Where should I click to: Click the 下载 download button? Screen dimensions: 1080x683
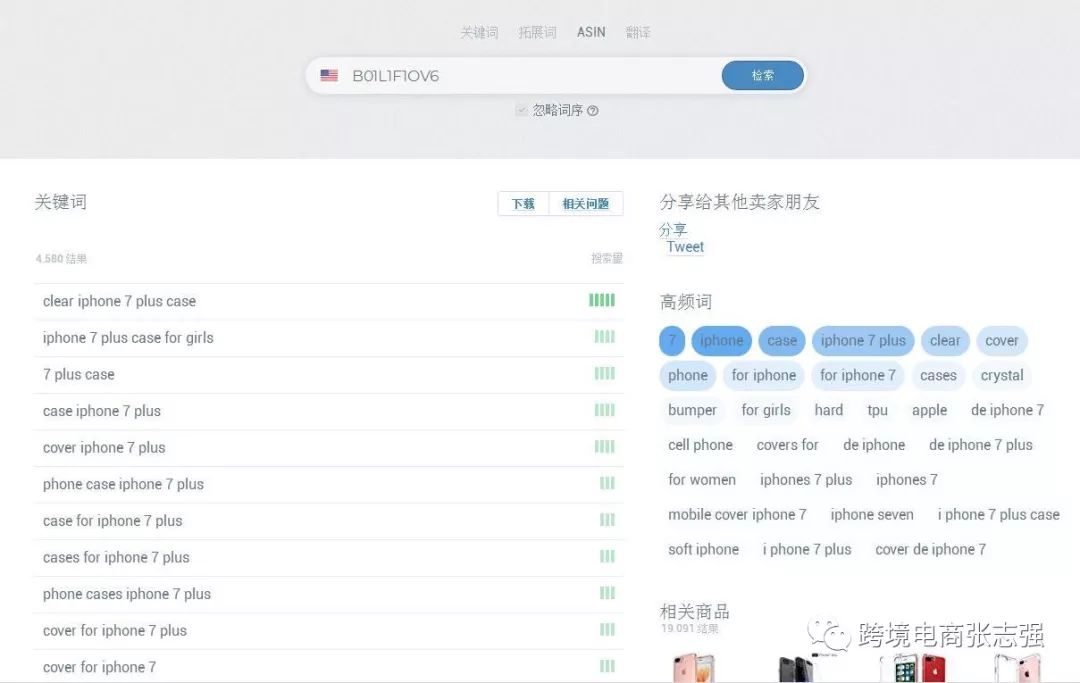point(523,204)
